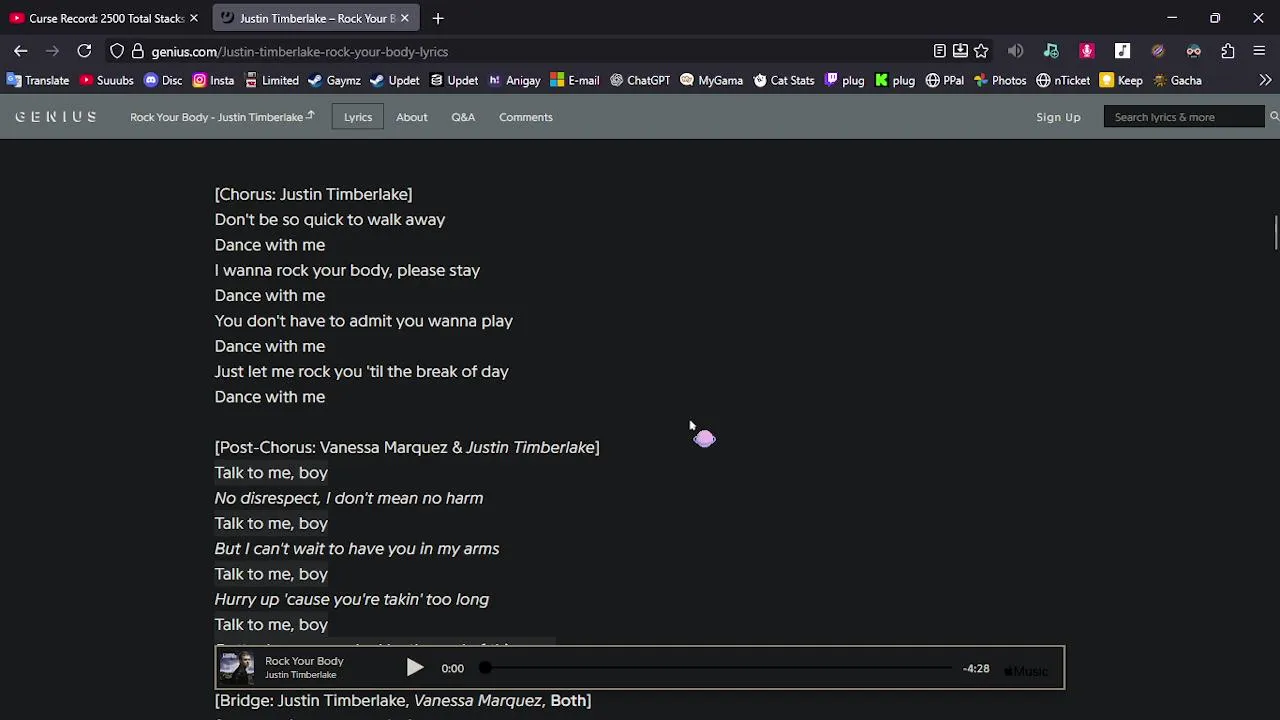Open the Disc bookmark
The height and width of the screenshot is (720, 1280).
pos(163,80)
